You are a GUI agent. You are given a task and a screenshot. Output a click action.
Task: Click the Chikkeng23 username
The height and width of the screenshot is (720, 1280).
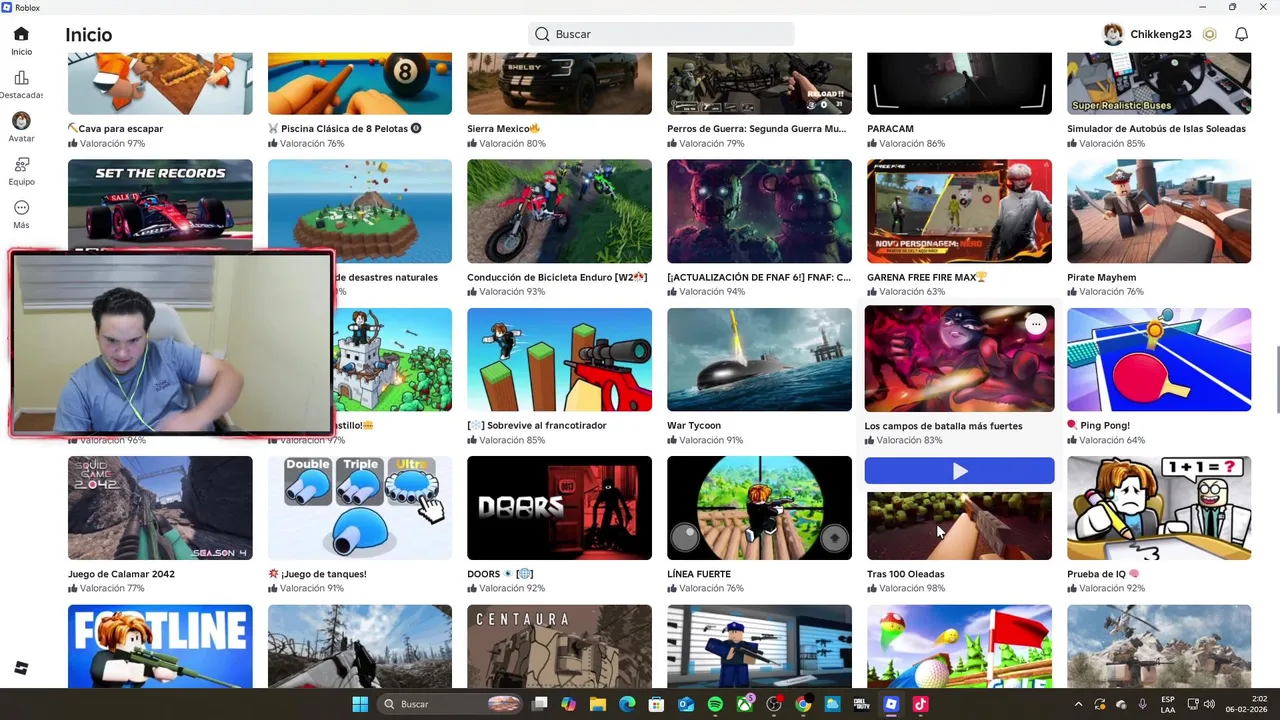pos(1161,34)
